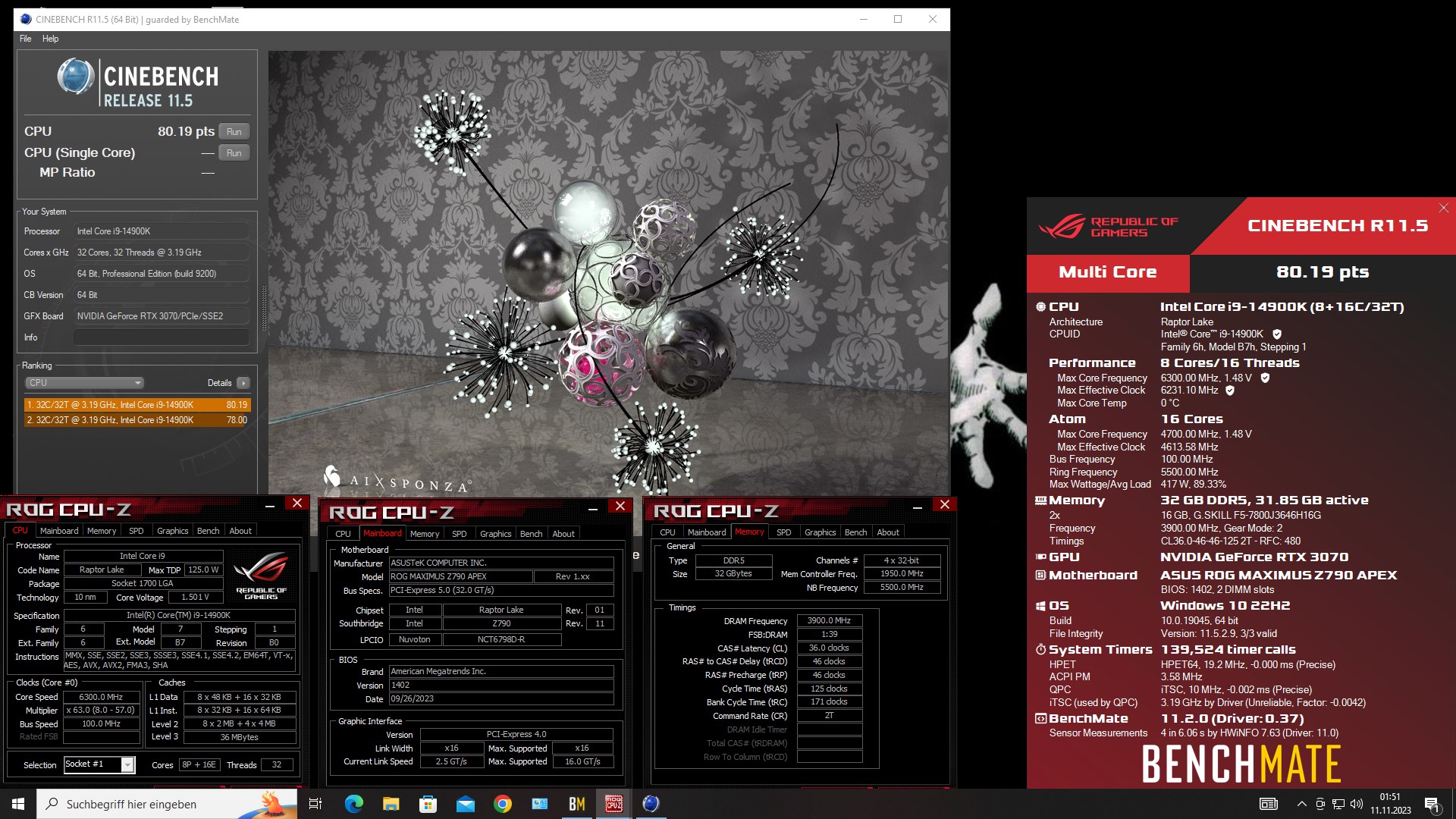Click shield icon beside Max Core Frequency 6300 MHz
Image resolution: width=1456 pixels, height=819 pixels.
[x=1265, y=378]
